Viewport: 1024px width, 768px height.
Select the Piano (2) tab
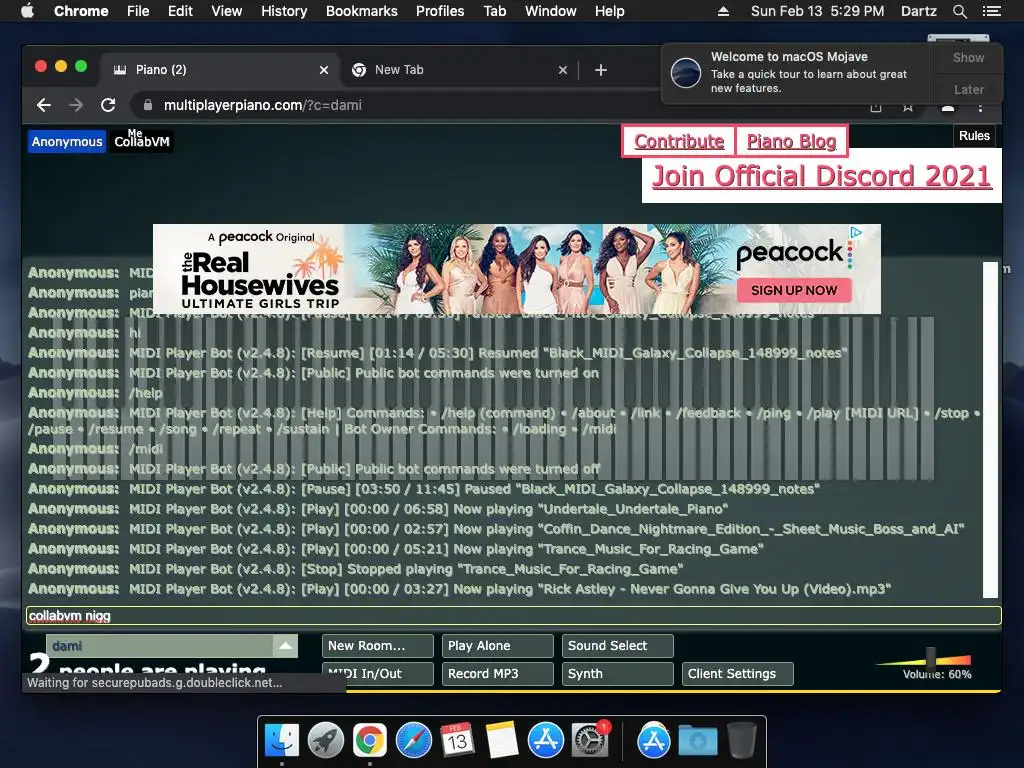click(x=219, y=70)
